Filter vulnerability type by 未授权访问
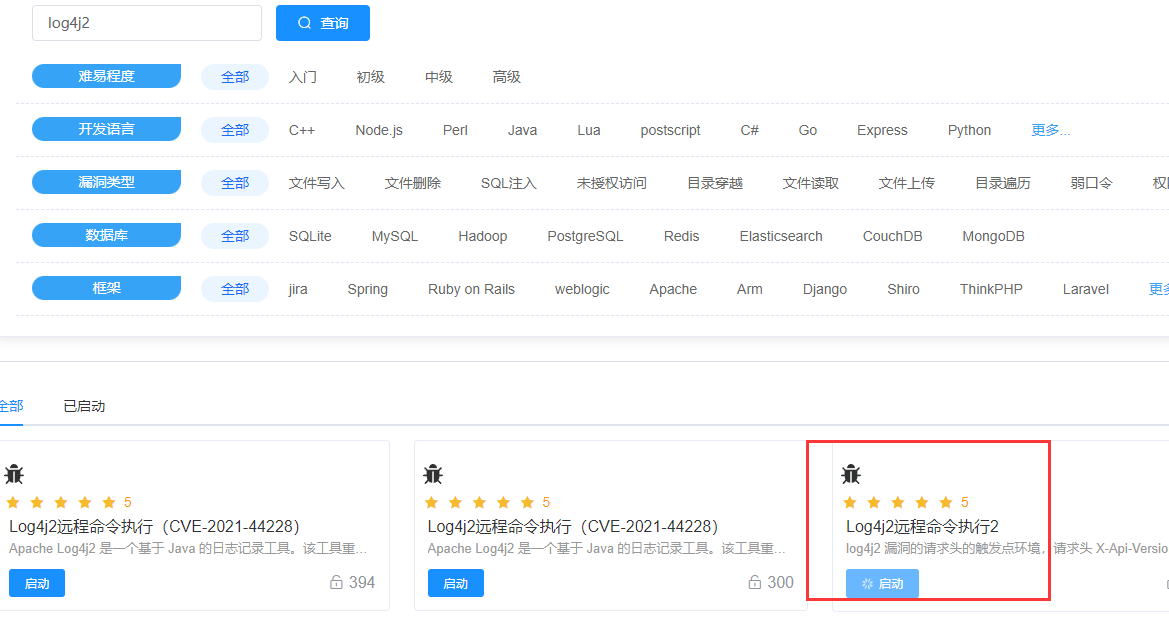 (611, 183)
